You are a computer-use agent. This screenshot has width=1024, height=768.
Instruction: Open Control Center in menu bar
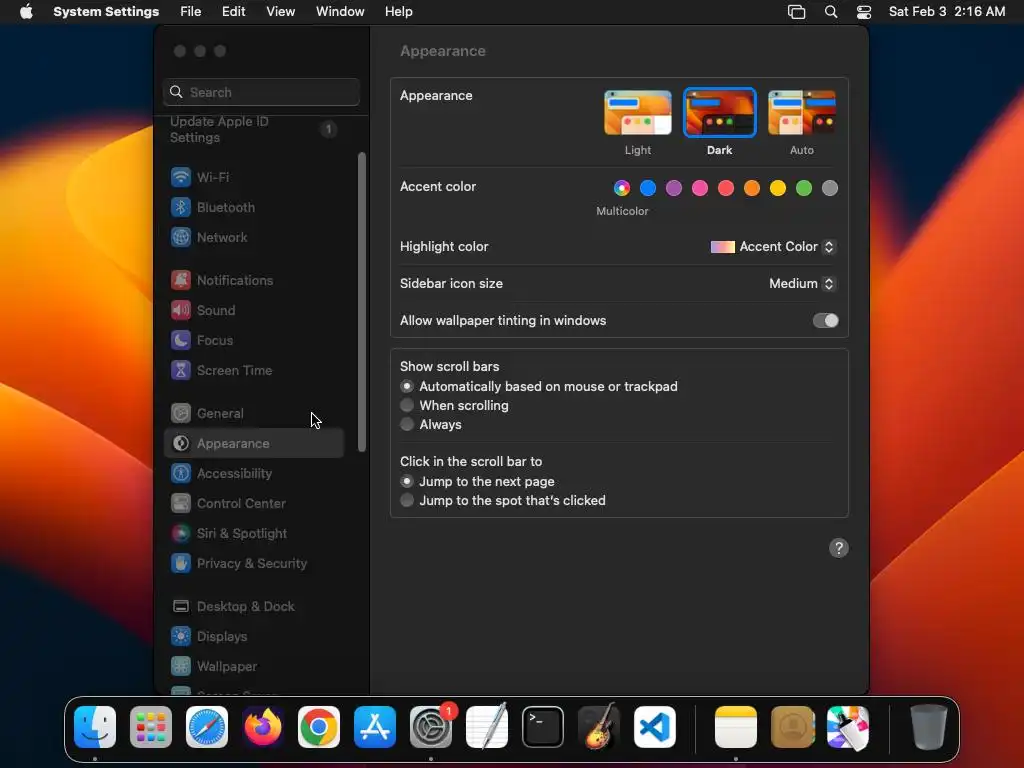863,12
